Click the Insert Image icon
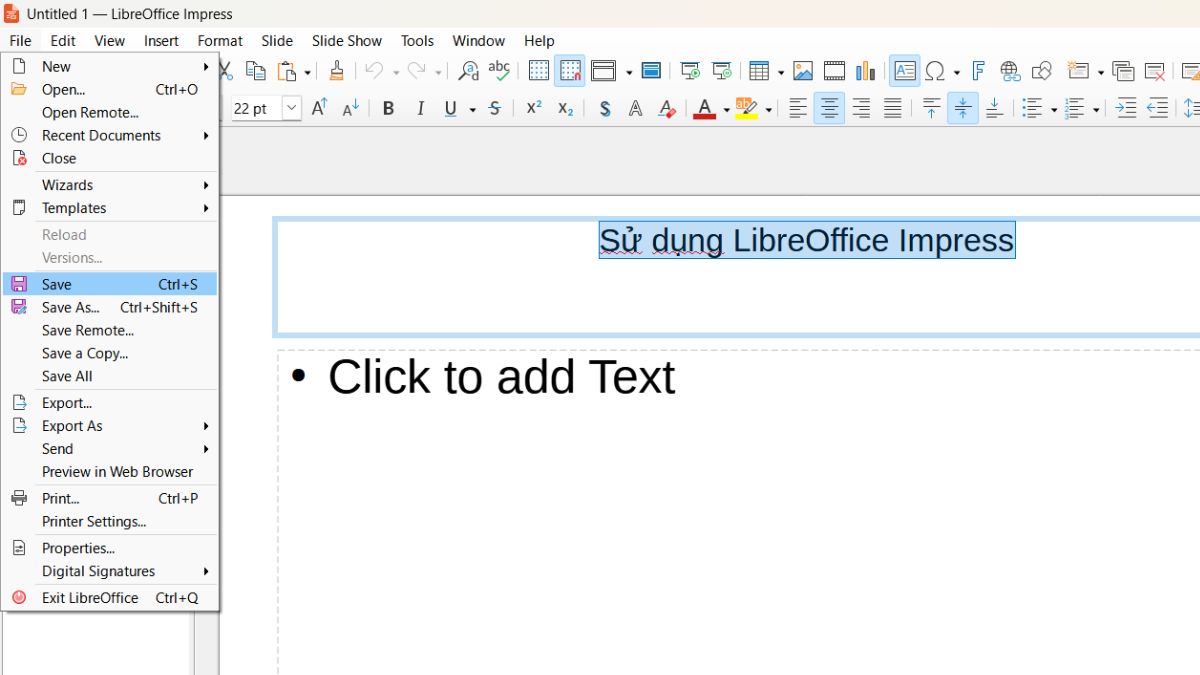The width and height of the screenshot is (1200, 675). click(803, 71)
